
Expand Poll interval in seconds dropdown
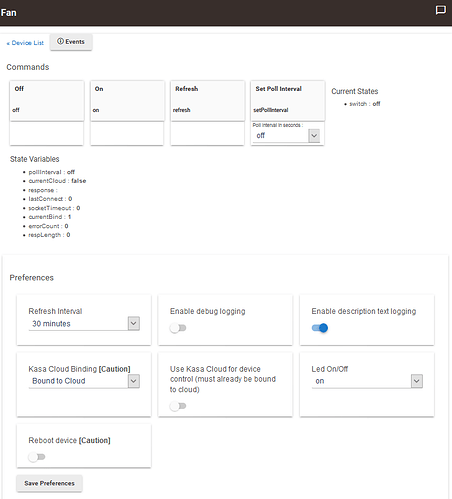[314, 136]
